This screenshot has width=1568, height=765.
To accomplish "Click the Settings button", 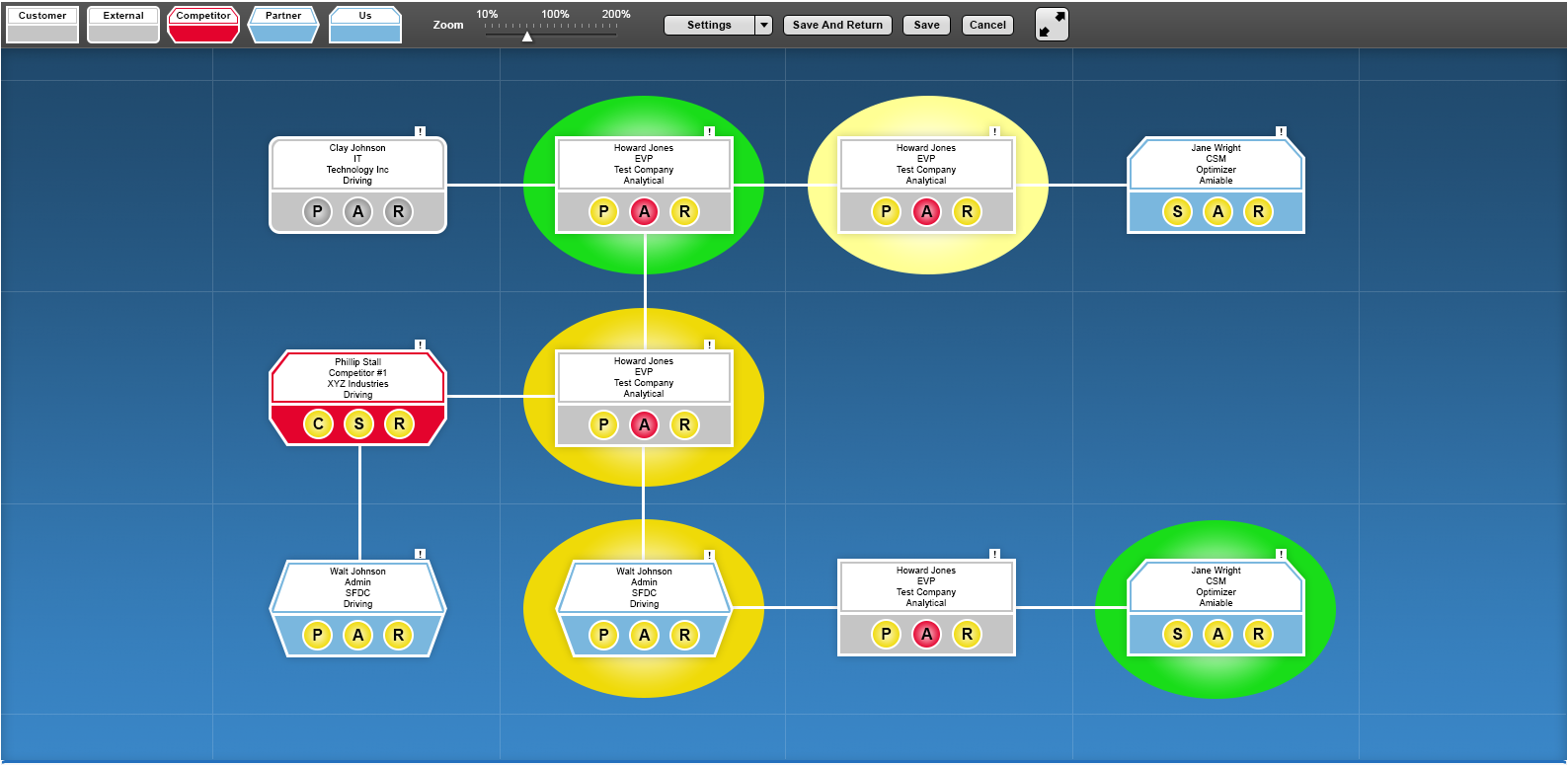I will point(709,25).
